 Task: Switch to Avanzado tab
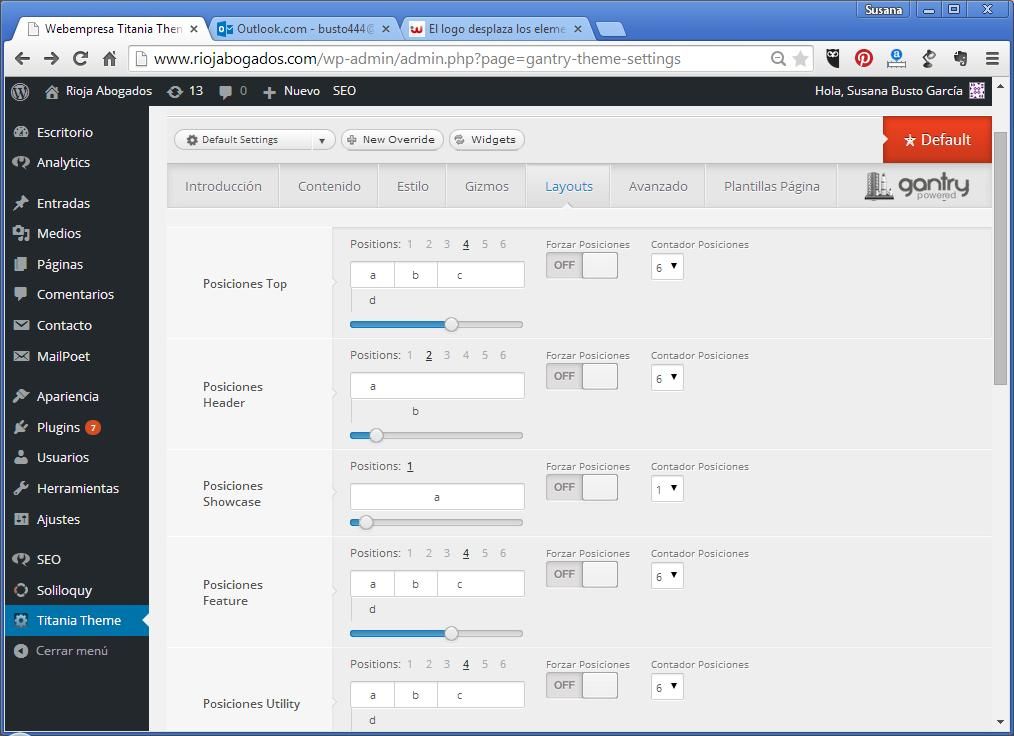(x=658, y=186)
